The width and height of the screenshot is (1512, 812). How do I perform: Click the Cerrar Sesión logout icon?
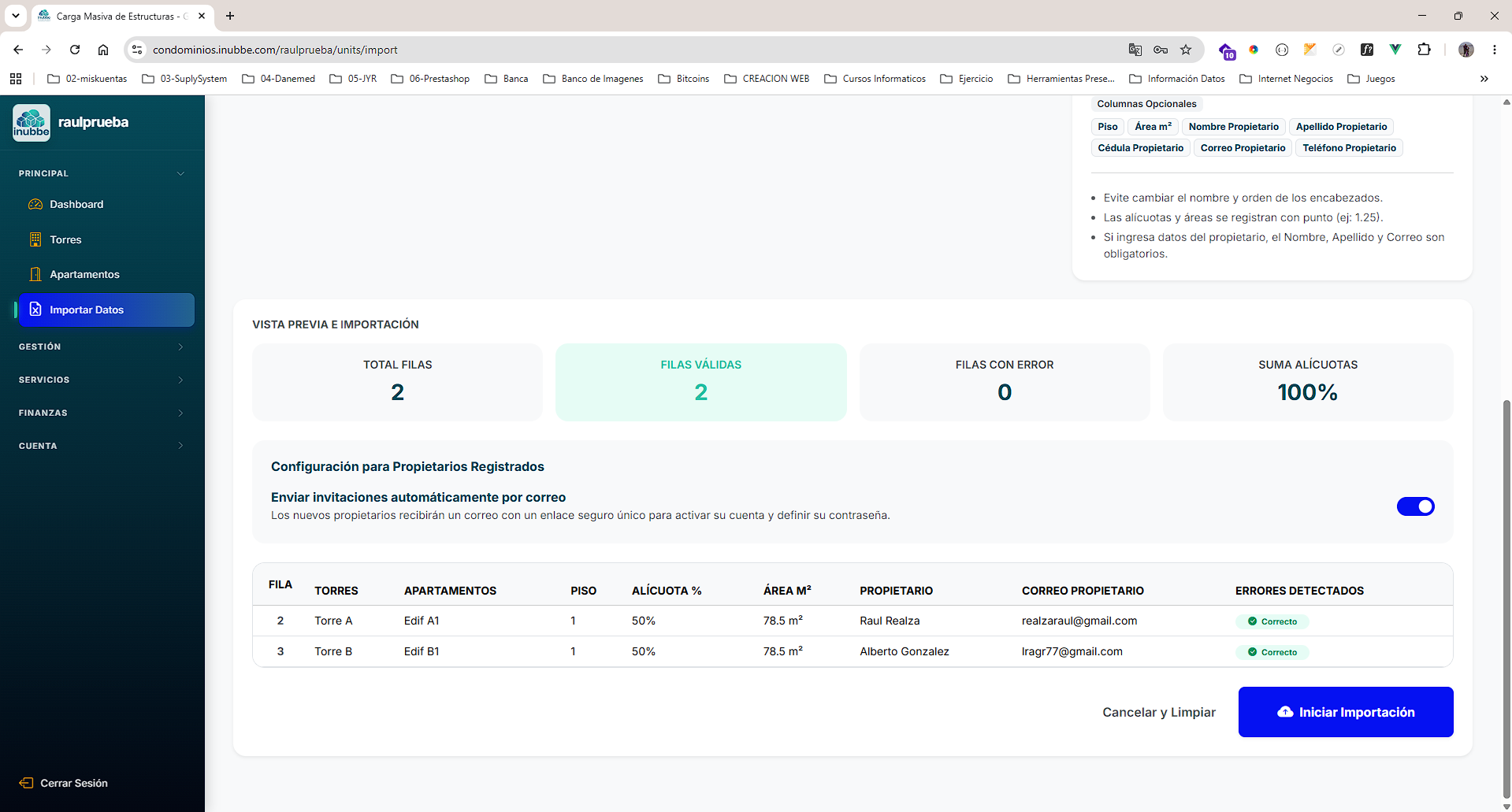point(26,783)
